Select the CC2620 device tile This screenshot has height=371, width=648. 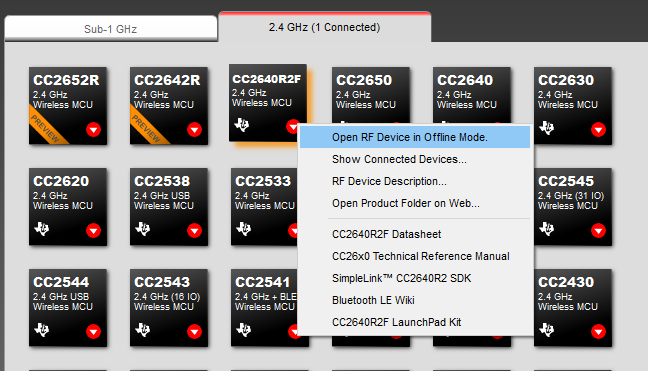pos(68,207)
